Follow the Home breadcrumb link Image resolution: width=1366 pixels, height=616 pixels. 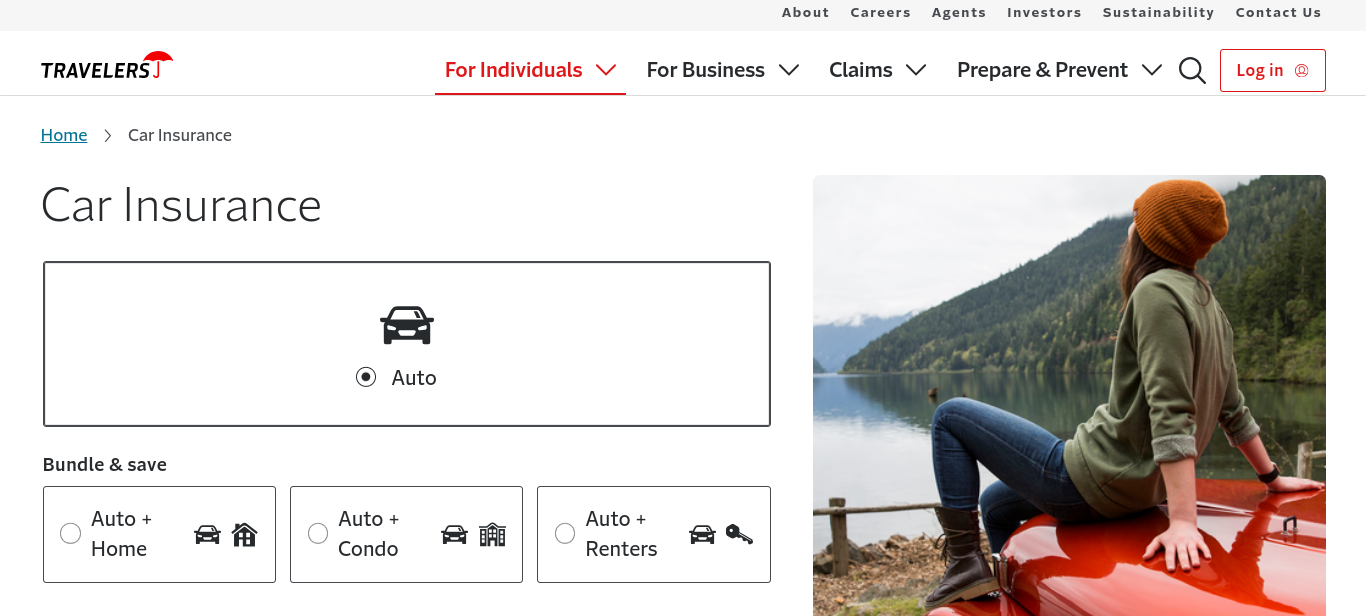click(x=63, y=135)
